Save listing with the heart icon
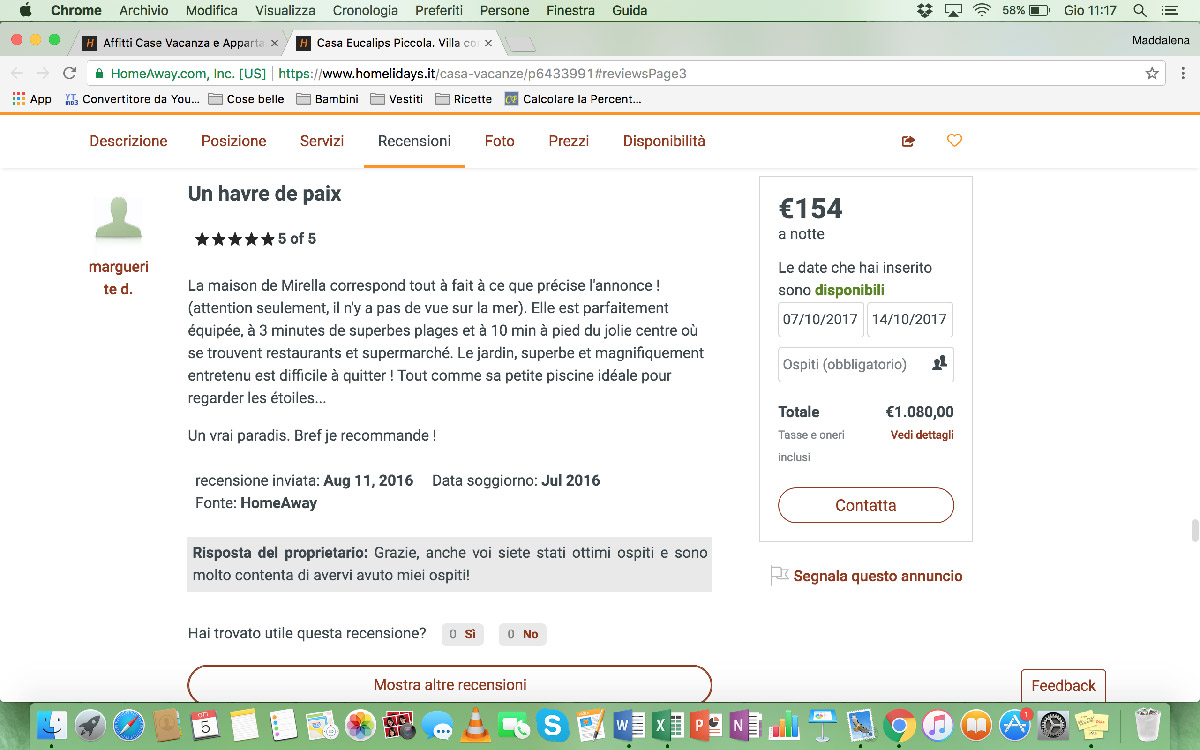The width and height of the screenshot is (1200, 750). (x=954, y=141)
